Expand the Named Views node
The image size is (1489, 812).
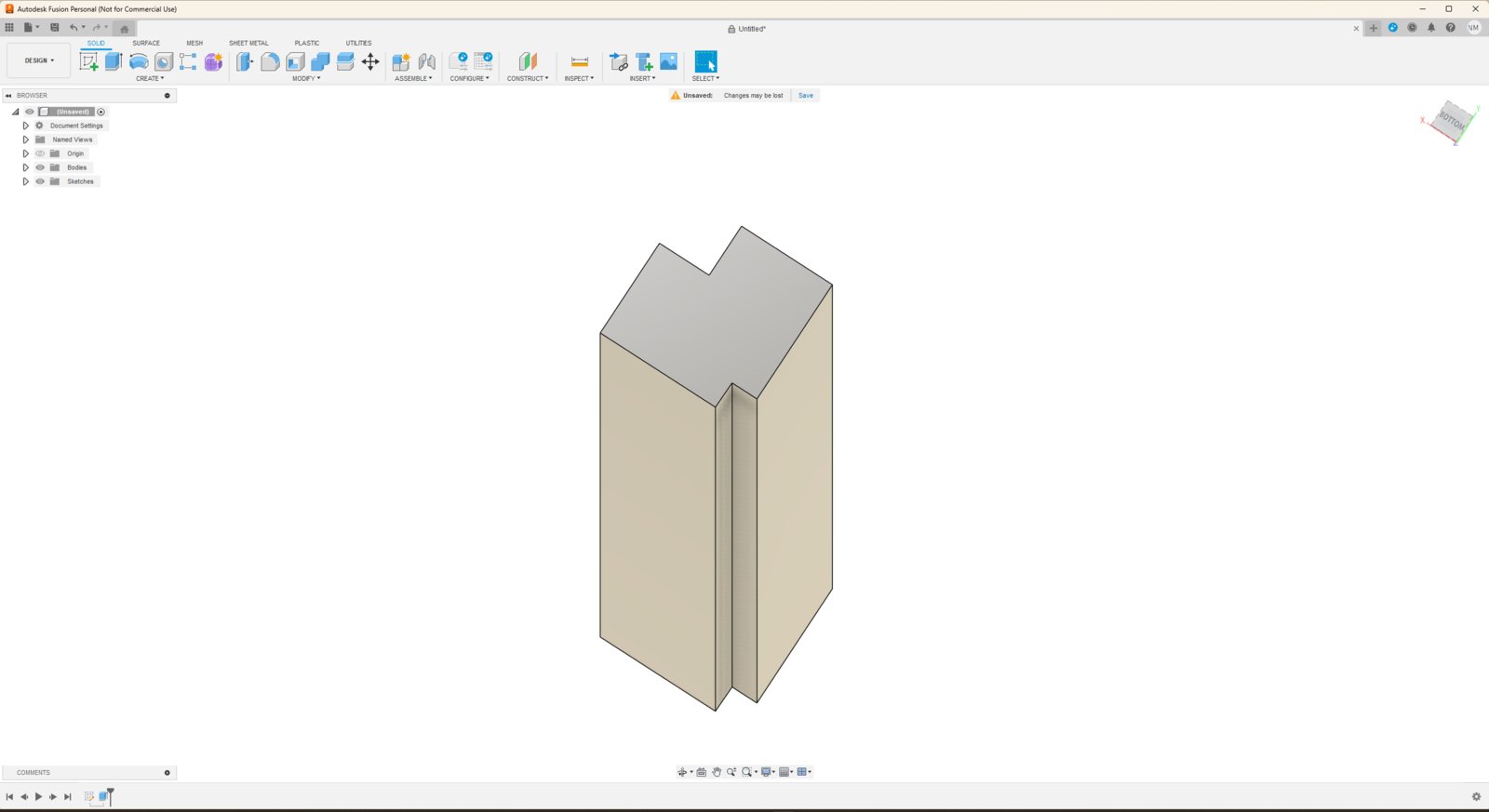[25, 140]
